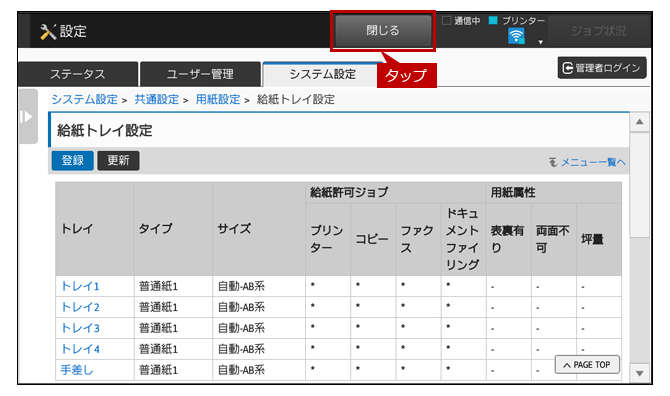Switch to the ユーザー管理 tab
This screenshot has width=670, height=396.
pos(200,74)
